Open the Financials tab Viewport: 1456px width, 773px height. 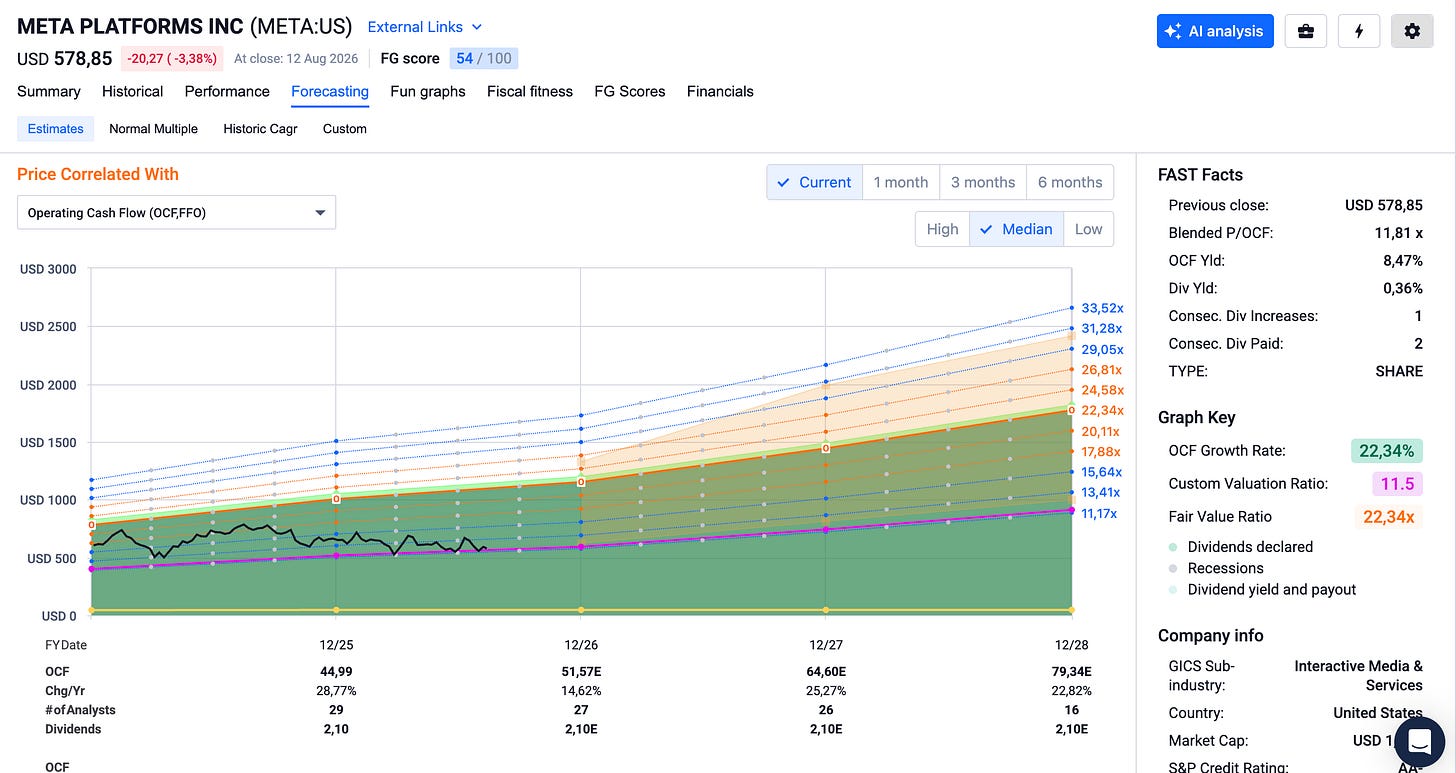(720, 91)
